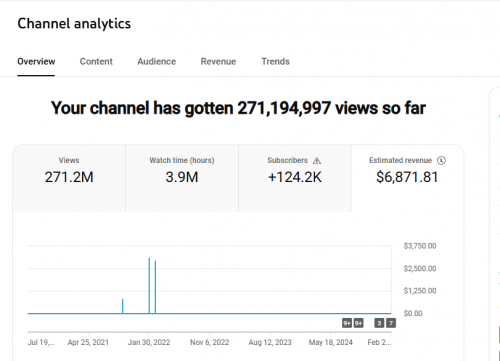The height and width of the screenshot is (361, 500).
Task: Click the second tall revenue spike on chart
Action: 155,287
